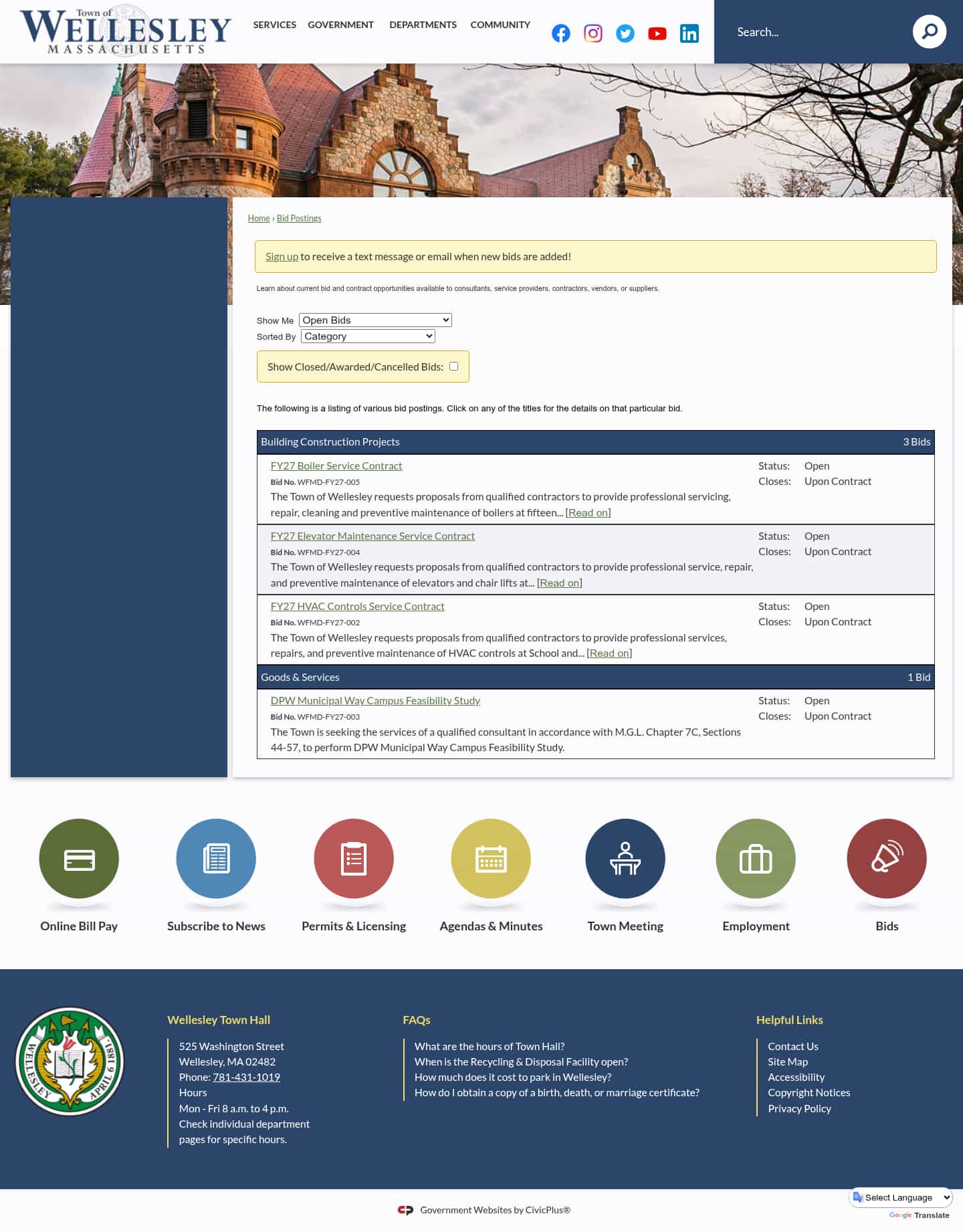Viewport: 963px width, 1232px height.
Task: Click the Bid Postings breadcrumb link
Action: point(299,218)
